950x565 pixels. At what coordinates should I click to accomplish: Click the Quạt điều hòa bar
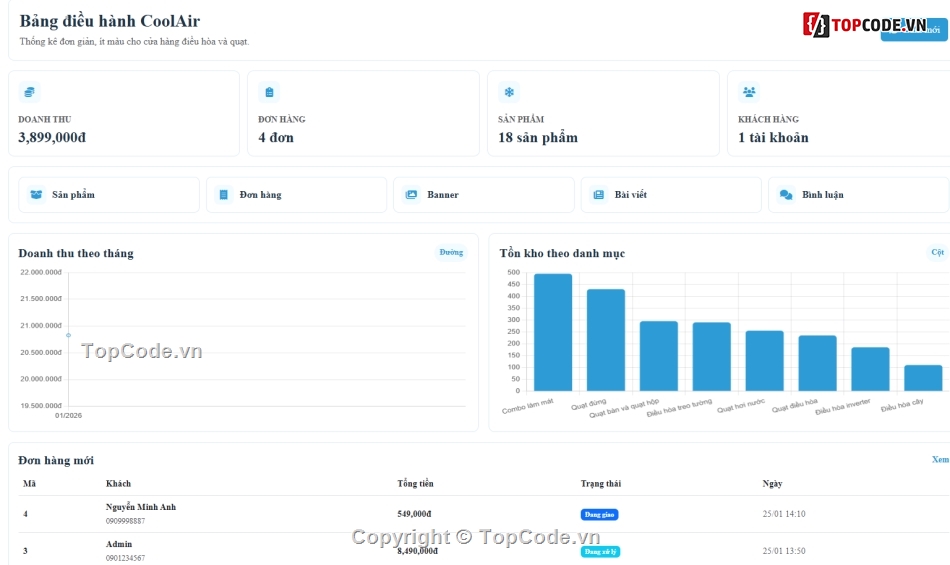pyautogui.click(x=817, y=363)
